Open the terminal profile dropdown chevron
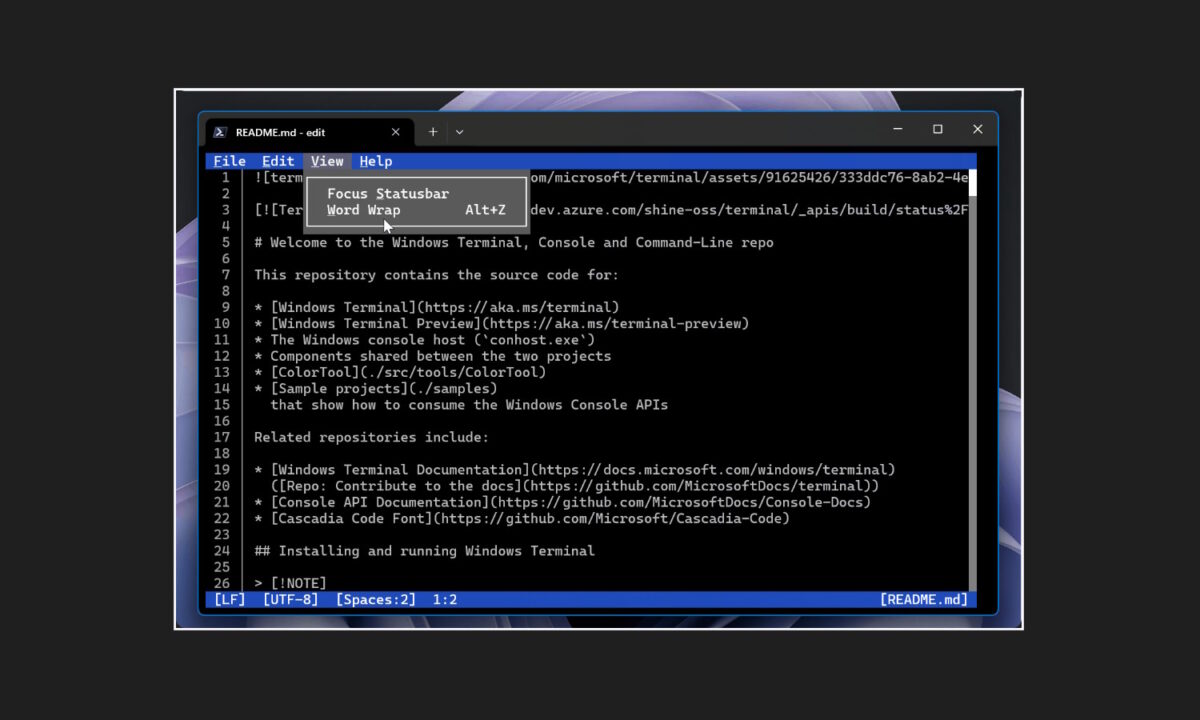The height and width of the screenshot is (720, 1200). (459, 131)
